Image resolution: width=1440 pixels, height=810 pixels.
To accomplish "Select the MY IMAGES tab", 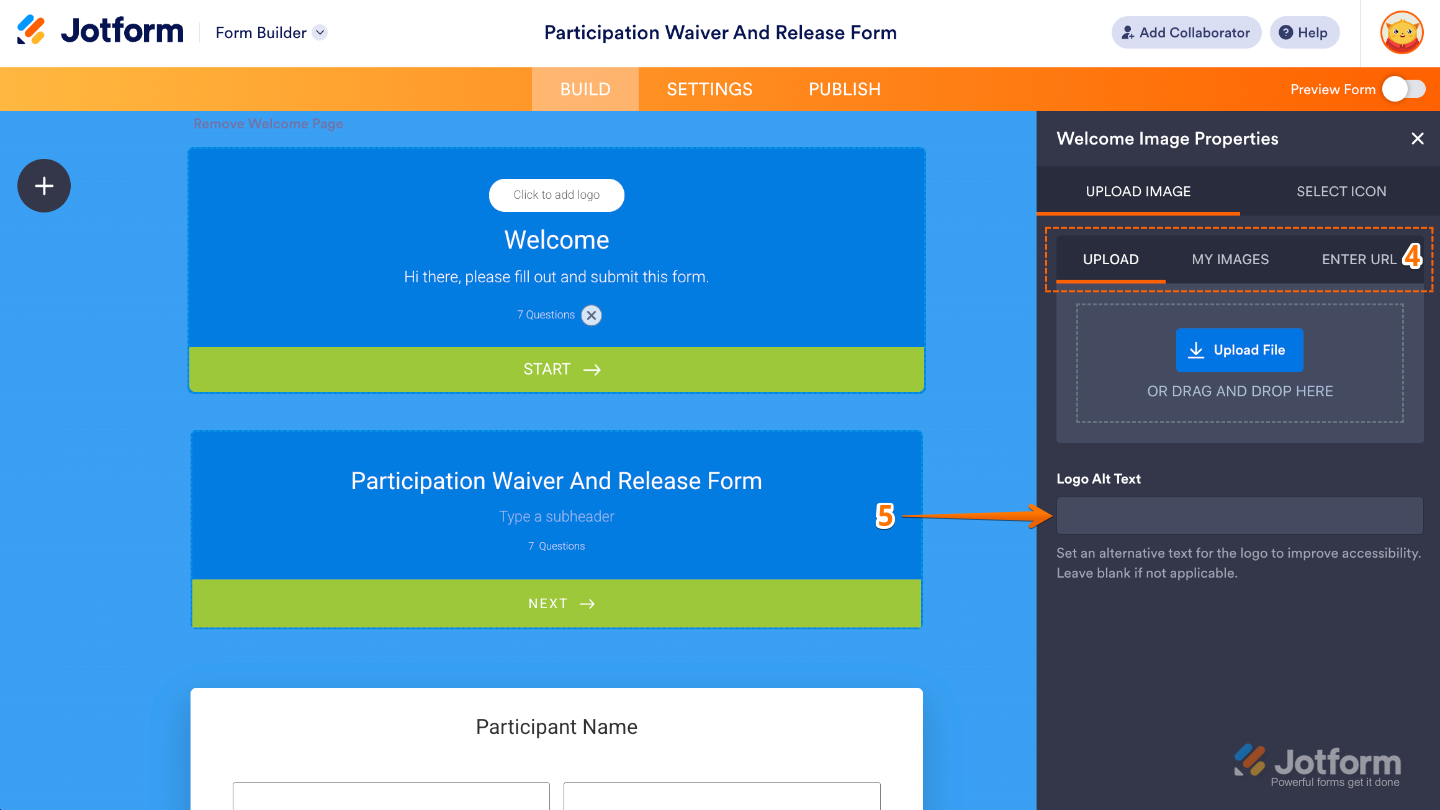I will (1230, 259).
